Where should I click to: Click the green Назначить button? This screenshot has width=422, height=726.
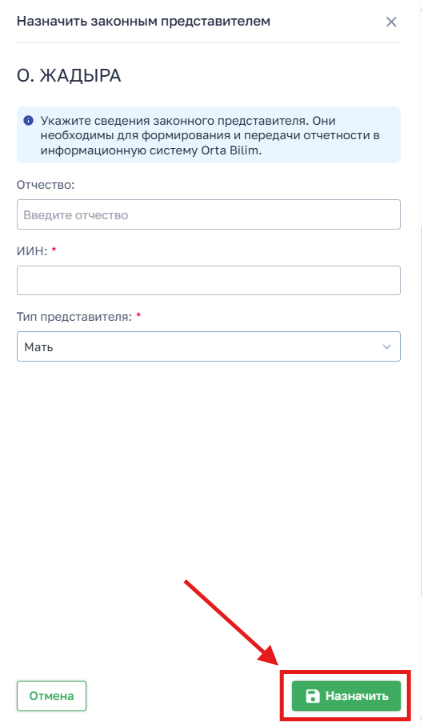(x=346, y=696)
